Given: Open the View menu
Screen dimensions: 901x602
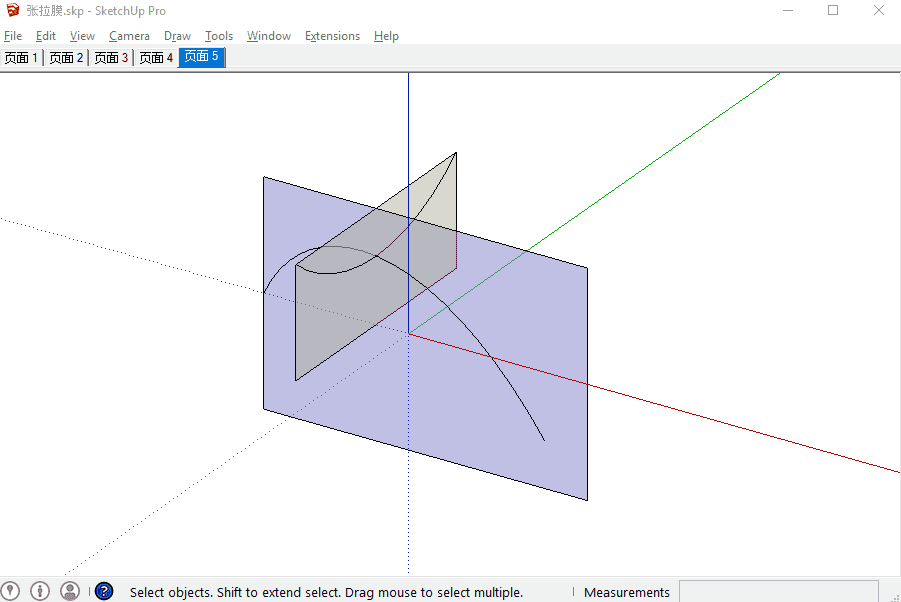Looking at the screenshot, I should [82, 36].
